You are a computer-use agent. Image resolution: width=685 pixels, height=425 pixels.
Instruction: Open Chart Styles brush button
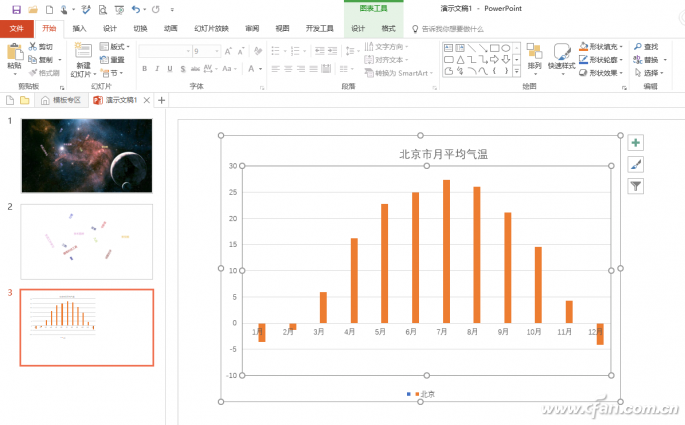point(636,164)
